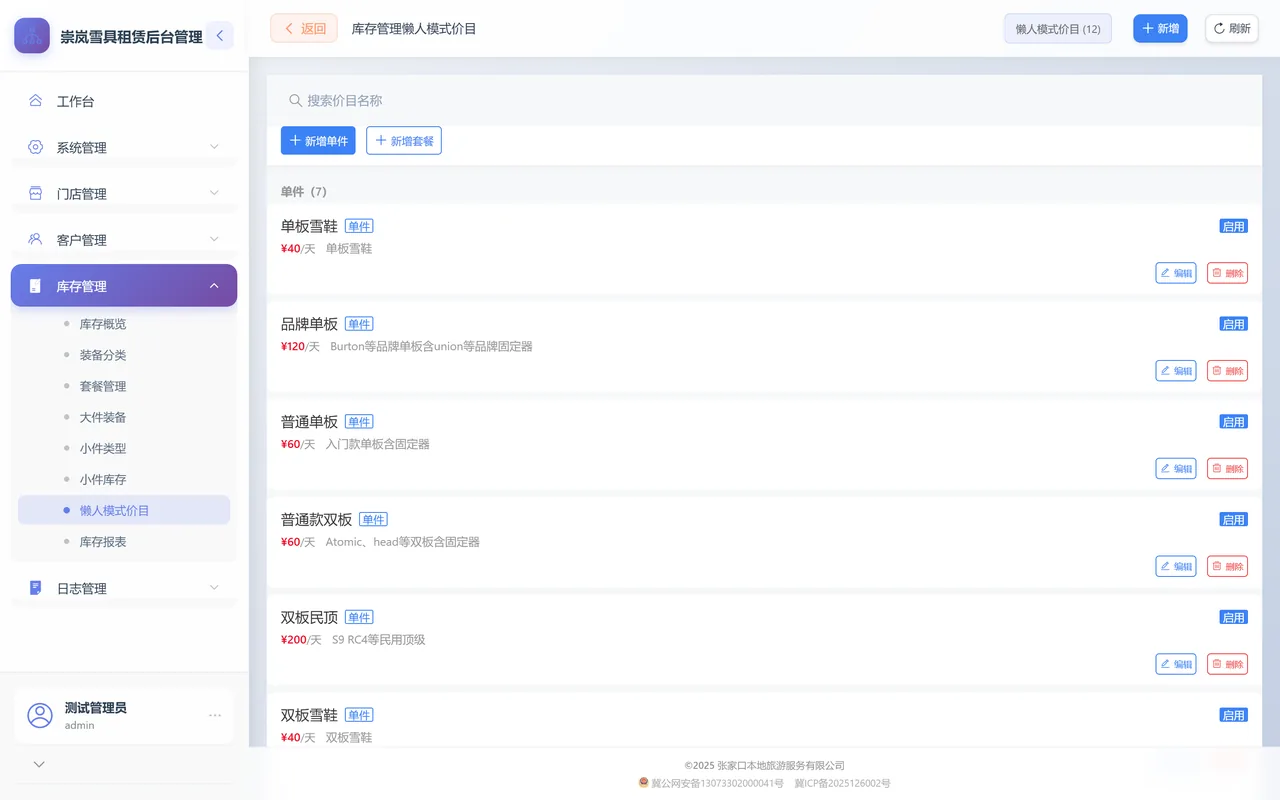Click 启用 status tag of 双板民顶
Image resolution: width=1280 pixels, height=800 pixels.
coord(1234,617)
